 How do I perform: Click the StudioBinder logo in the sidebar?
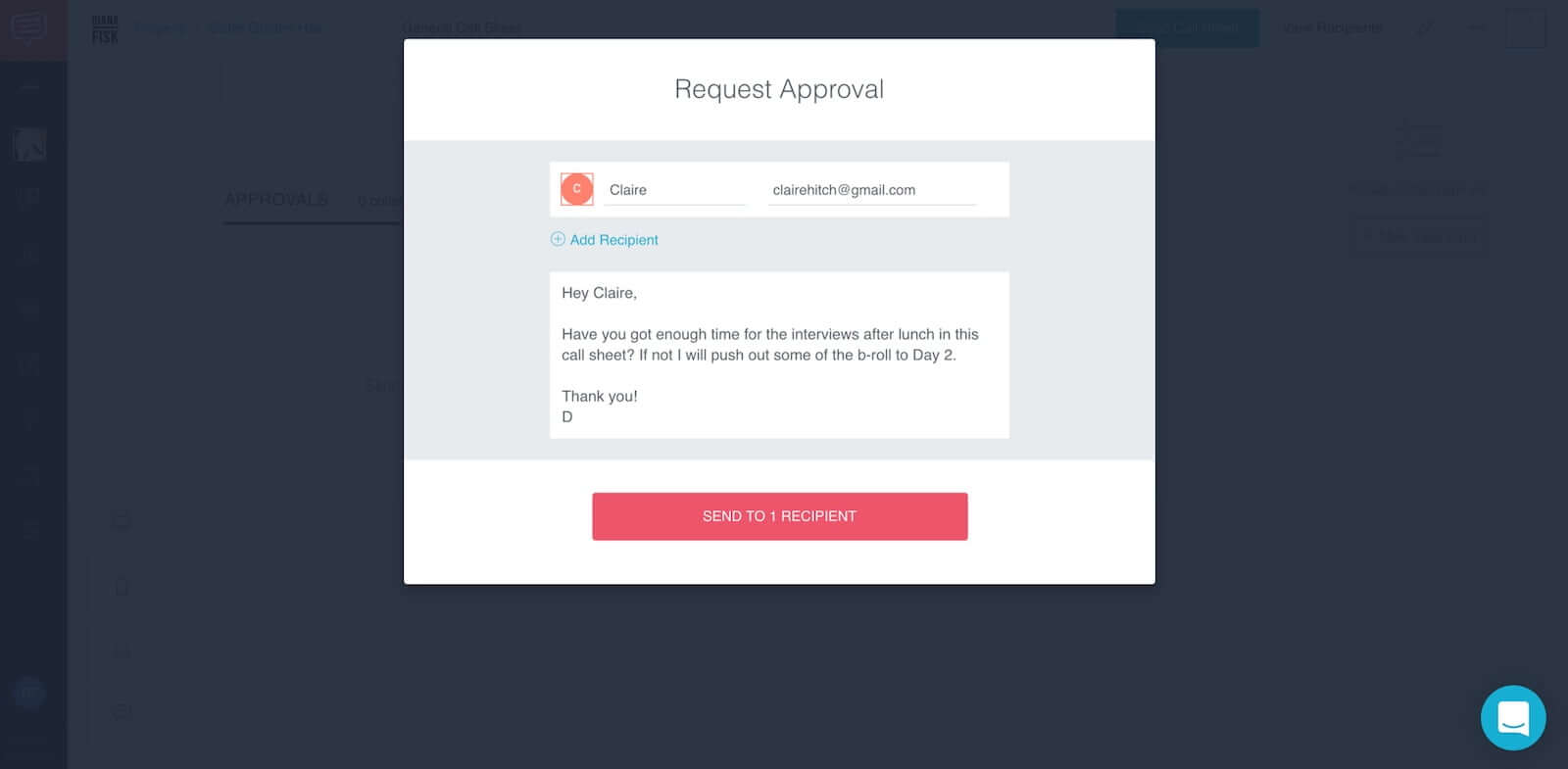(28, 29)
